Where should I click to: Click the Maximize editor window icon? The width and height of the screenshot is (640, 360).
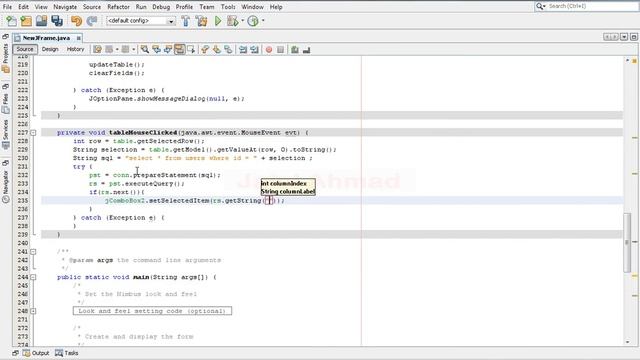(633, 37)
